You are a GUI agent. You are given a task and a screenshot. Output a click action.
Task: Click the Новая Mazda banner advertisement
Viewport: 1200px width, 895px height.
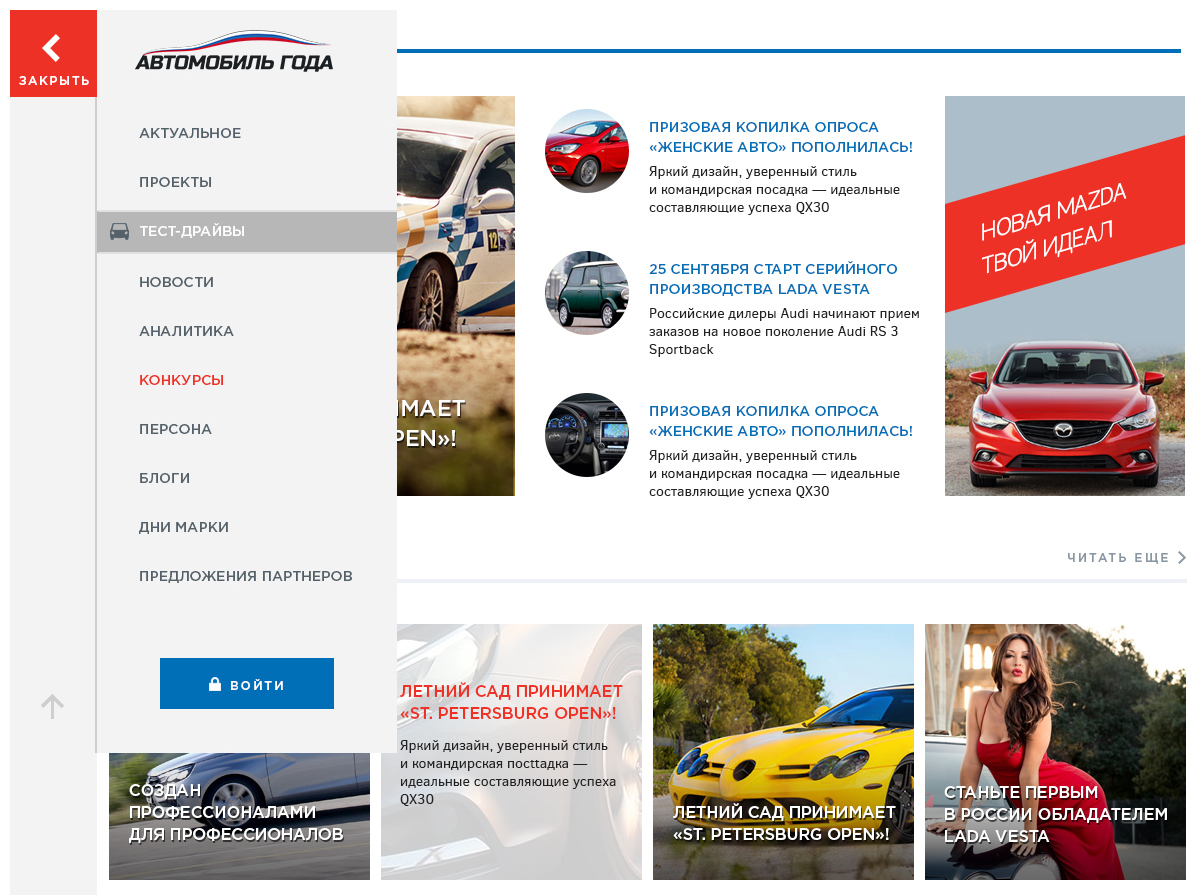[x=1064, y=296]
